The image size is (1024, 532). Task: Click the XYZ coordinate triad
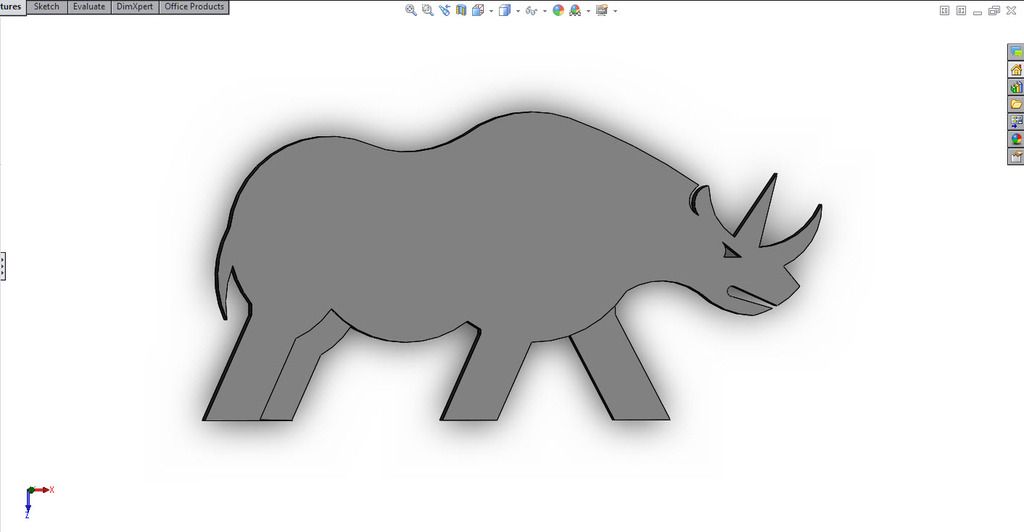pos(39,501)
